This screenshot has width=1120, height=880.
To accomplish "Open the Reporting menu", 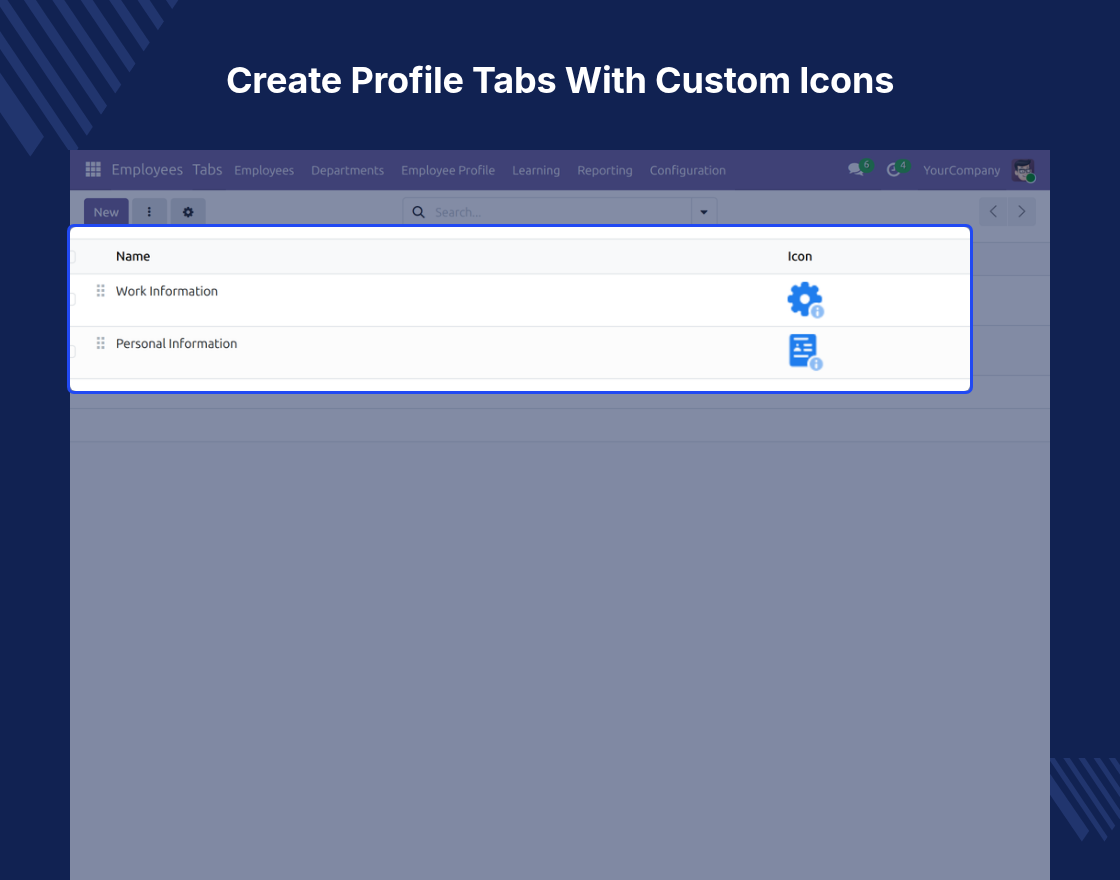I will tap(604, 170).
